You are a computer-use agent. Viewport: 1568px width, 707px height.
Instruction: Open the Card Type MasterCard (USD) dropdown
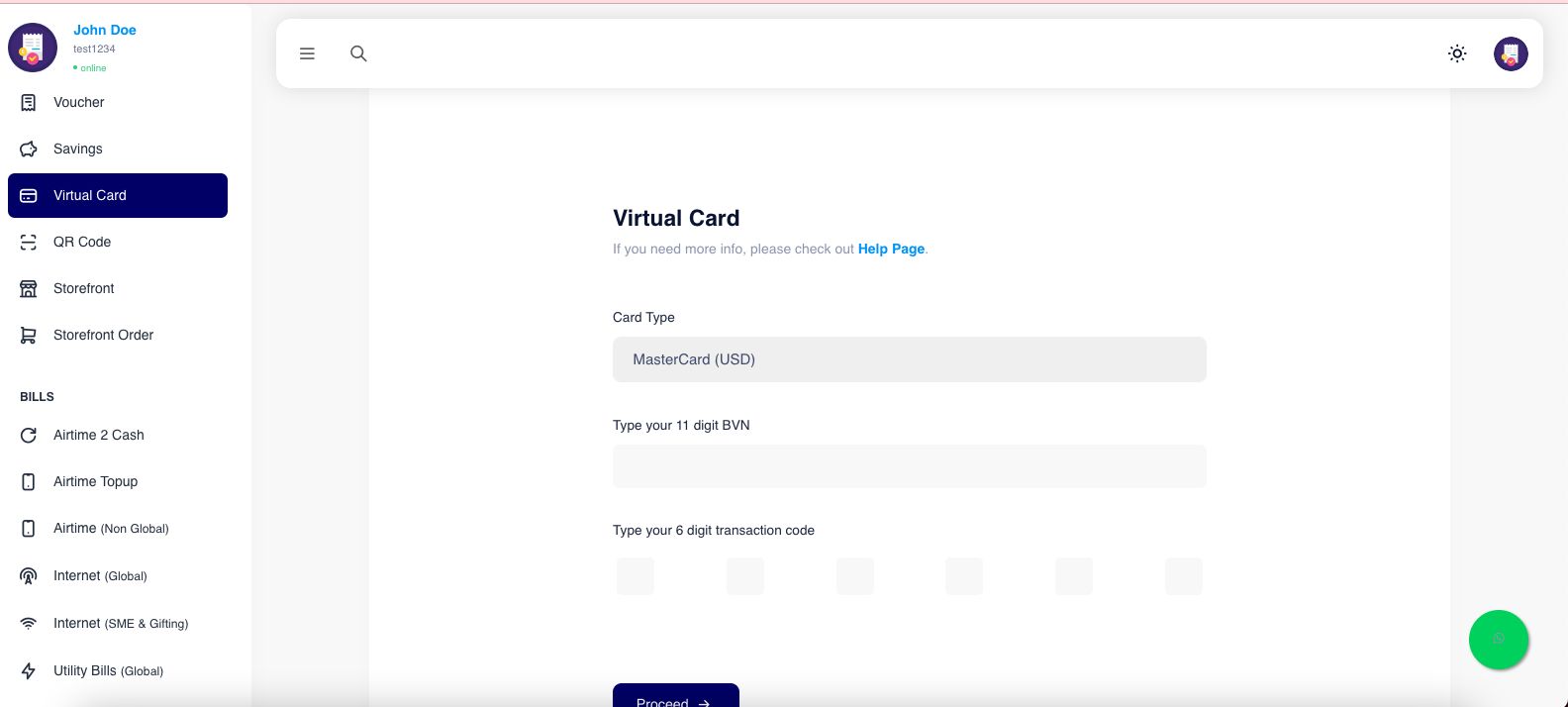[909, 359]
